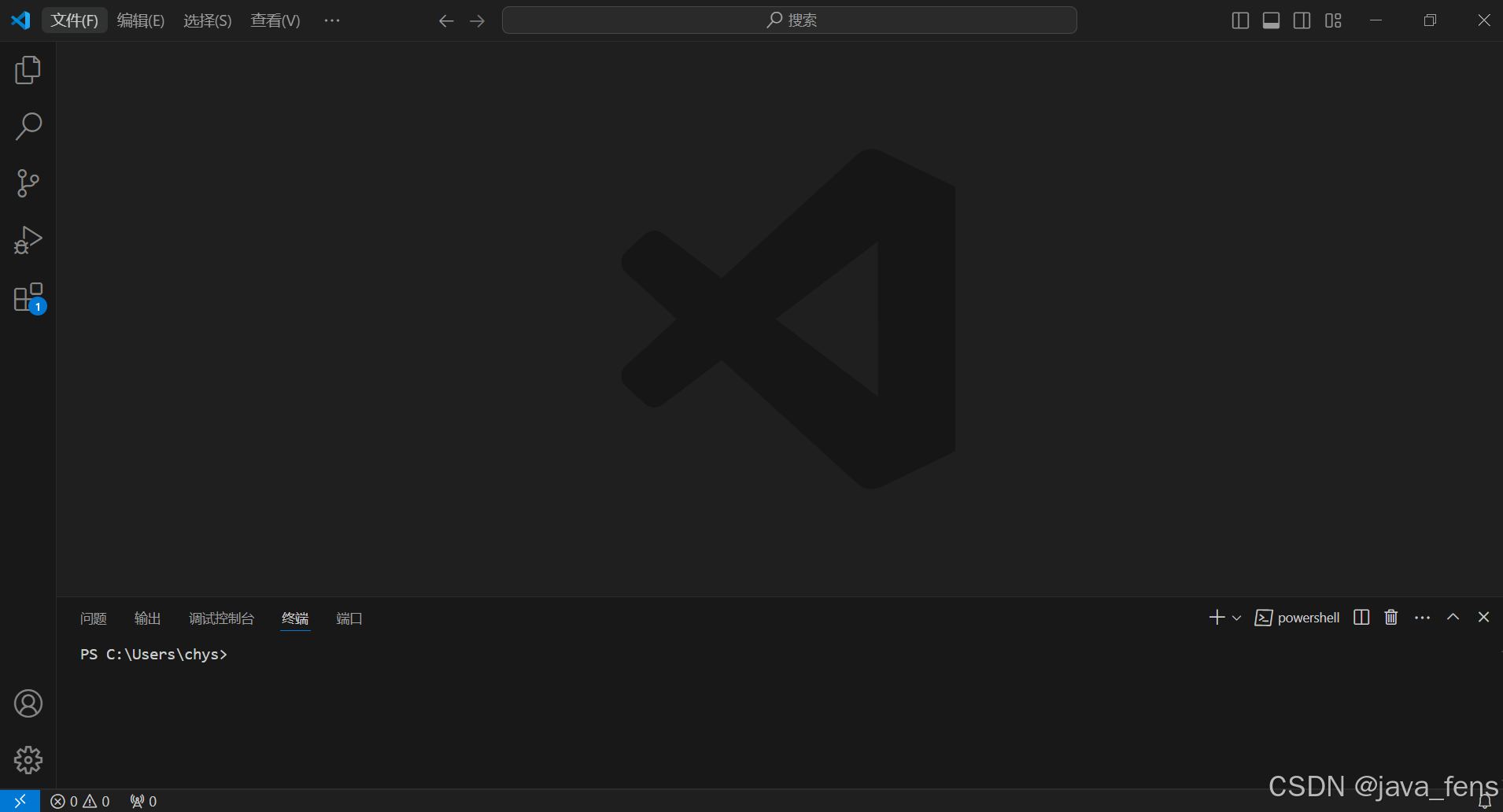The image size is (1503, 812).
Task: Restore down the VS Code window
Action: pos(1430,20)
